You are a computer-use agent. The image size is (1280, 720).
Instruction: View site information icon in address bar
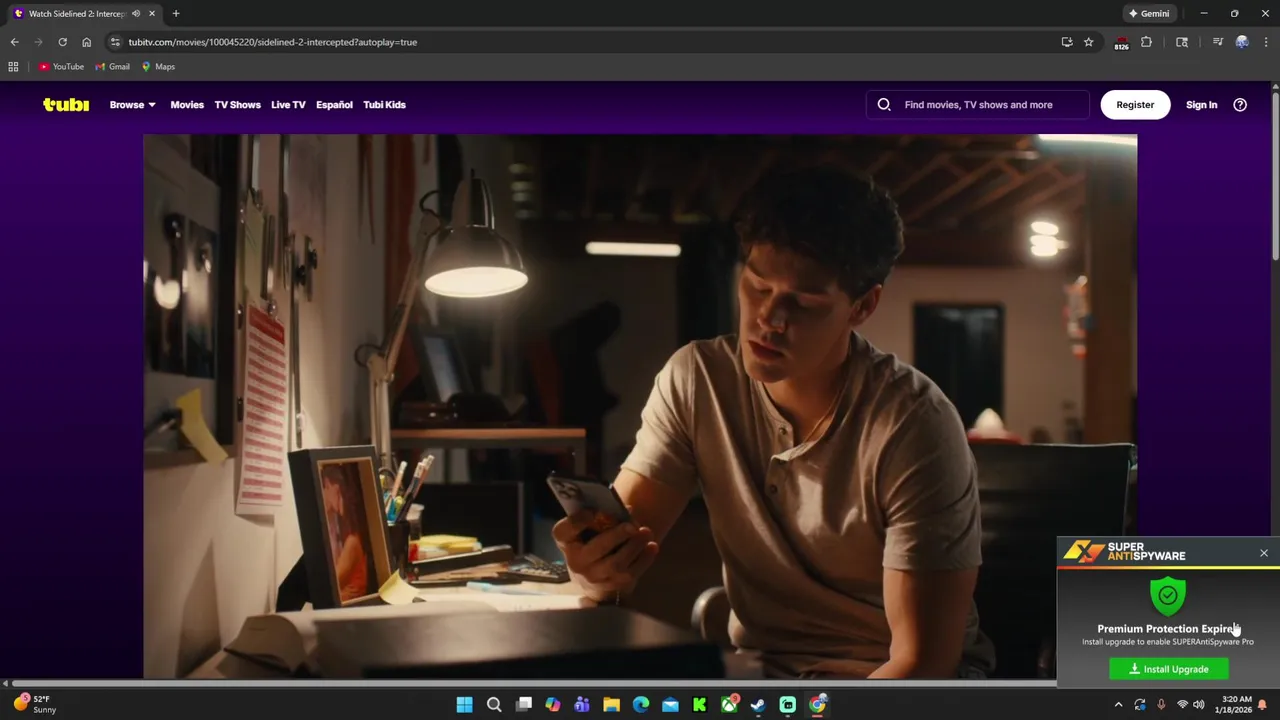(115, 42)
